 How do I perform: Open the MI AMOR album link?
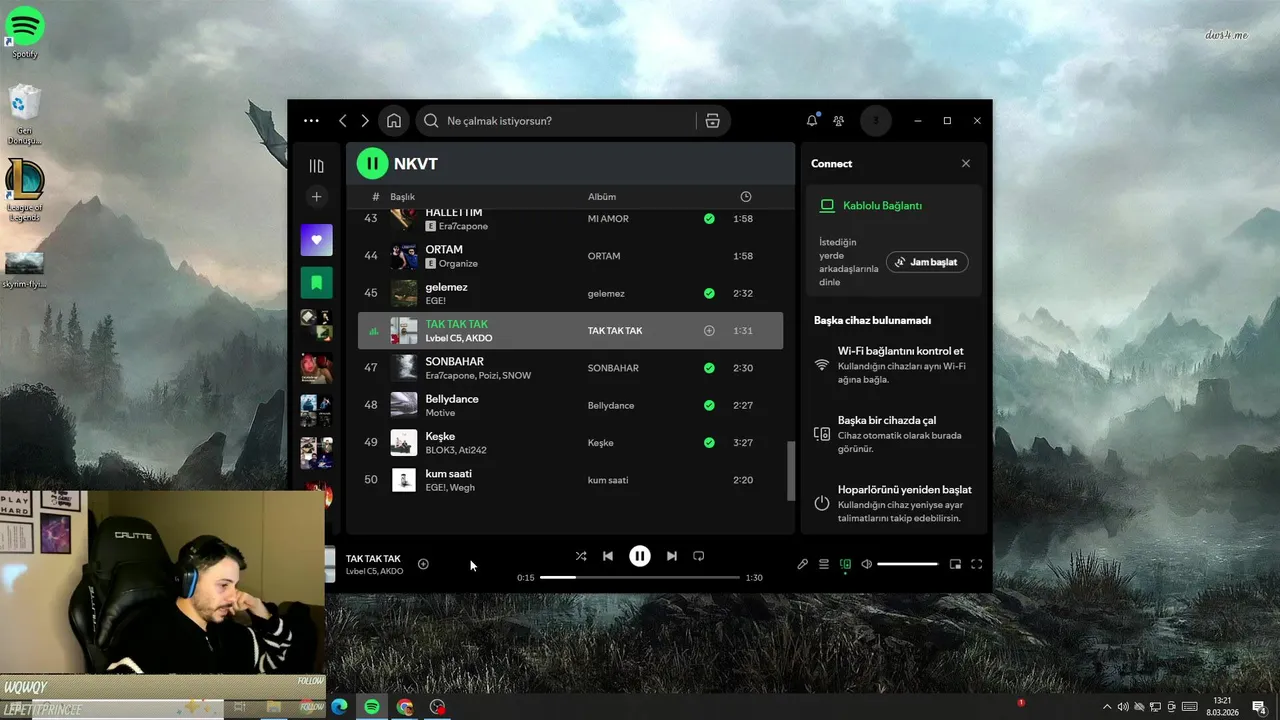click(x=608, y=219)
